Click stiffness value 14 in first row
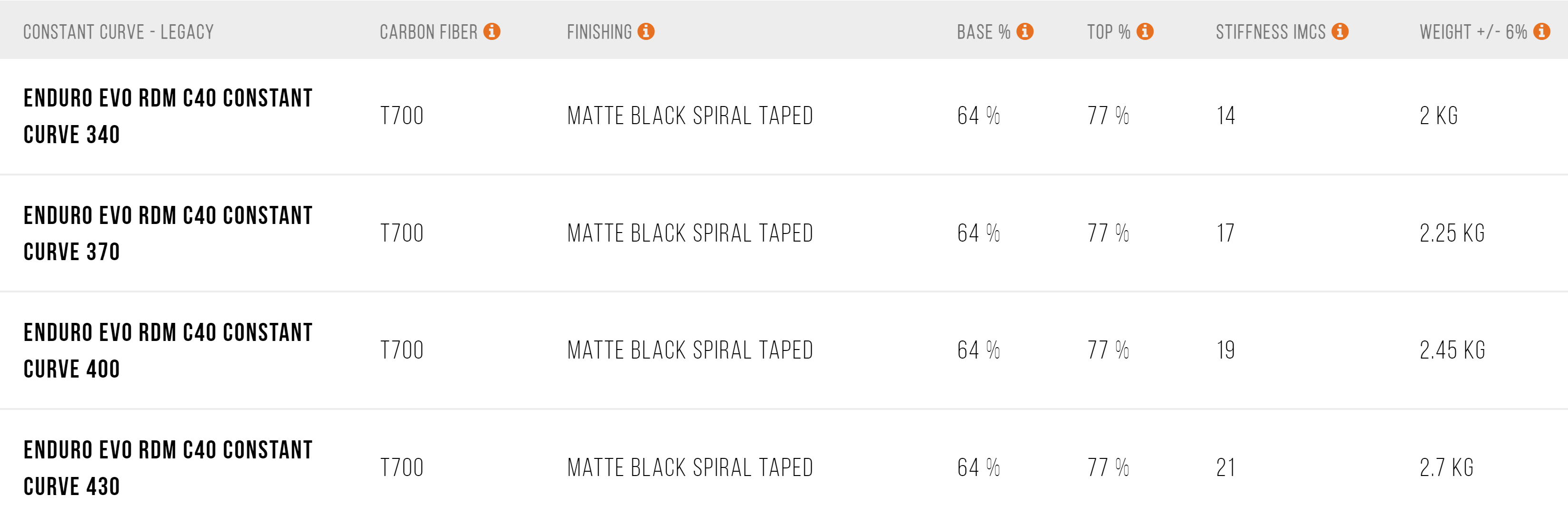This screenshot has width=1568, height=515. pyautogui.click(x=1226, y=116)
